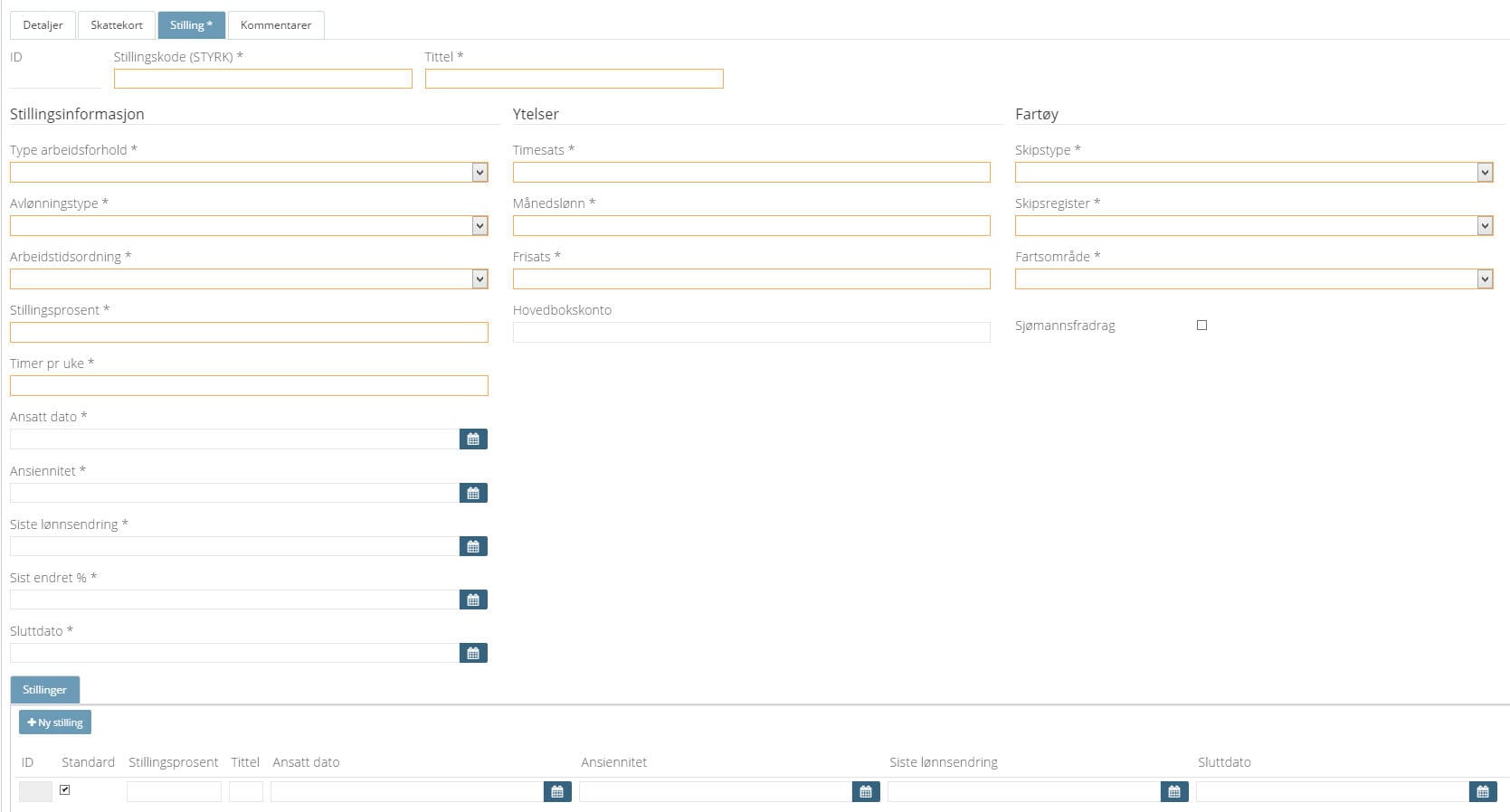Click the Ny stilling button
Image resolution: width=1510 pixels, height=812 pixels.
tap(55, 722)
